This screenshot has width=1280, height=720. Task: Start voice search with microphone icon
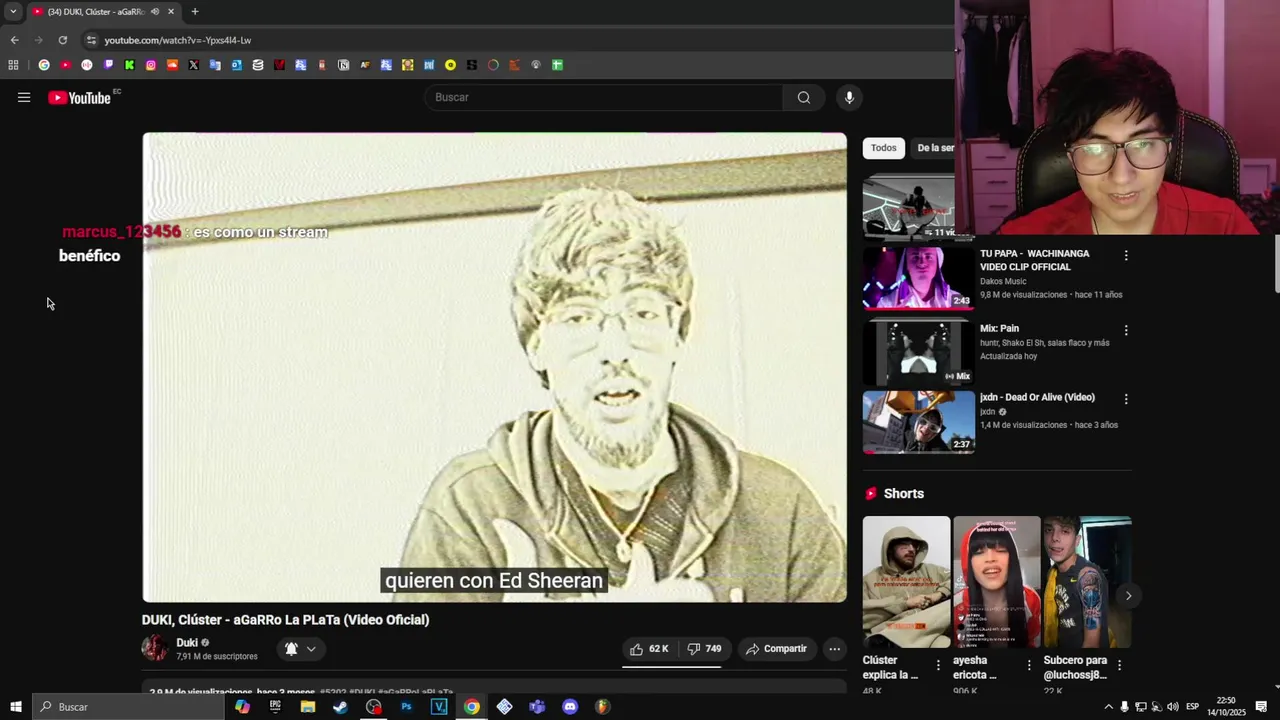(x=849, y=97)
